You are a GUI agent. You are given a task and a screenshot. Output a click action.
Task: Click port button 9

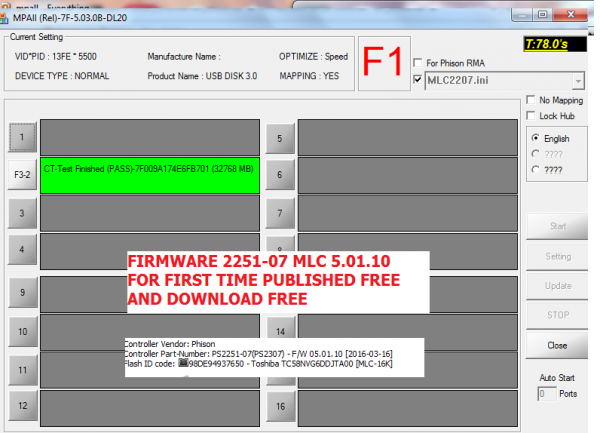click(23, 293)
